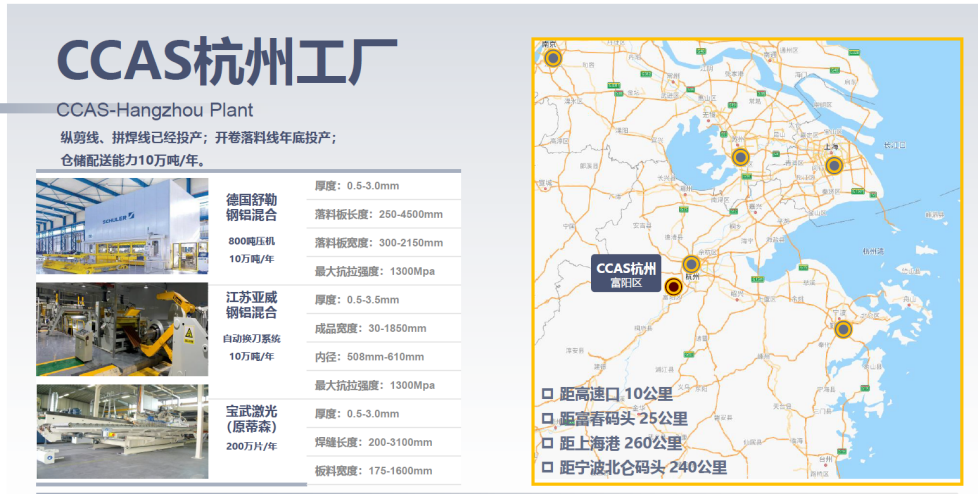Open the laser welding line photo
The image size is (978, 495).
(122, 431)
